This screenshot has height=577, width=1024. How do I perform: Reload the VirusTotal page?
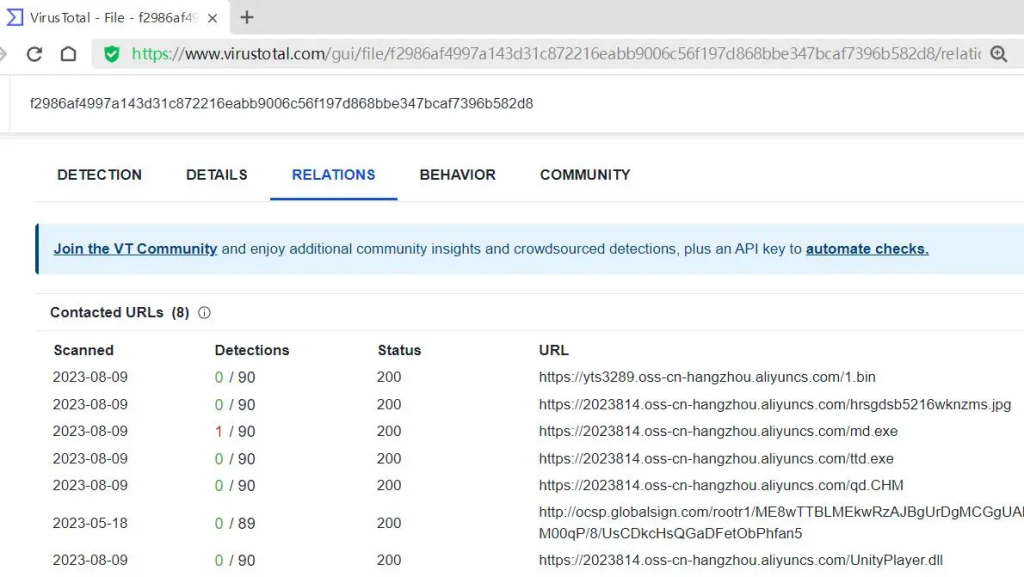pyautogui.click(x=34, y=54)
